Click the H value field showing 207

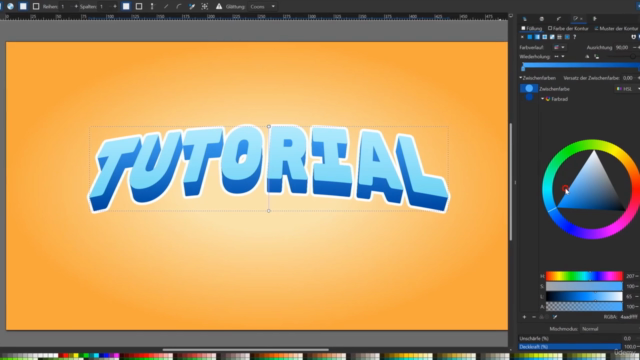(631, 276)
